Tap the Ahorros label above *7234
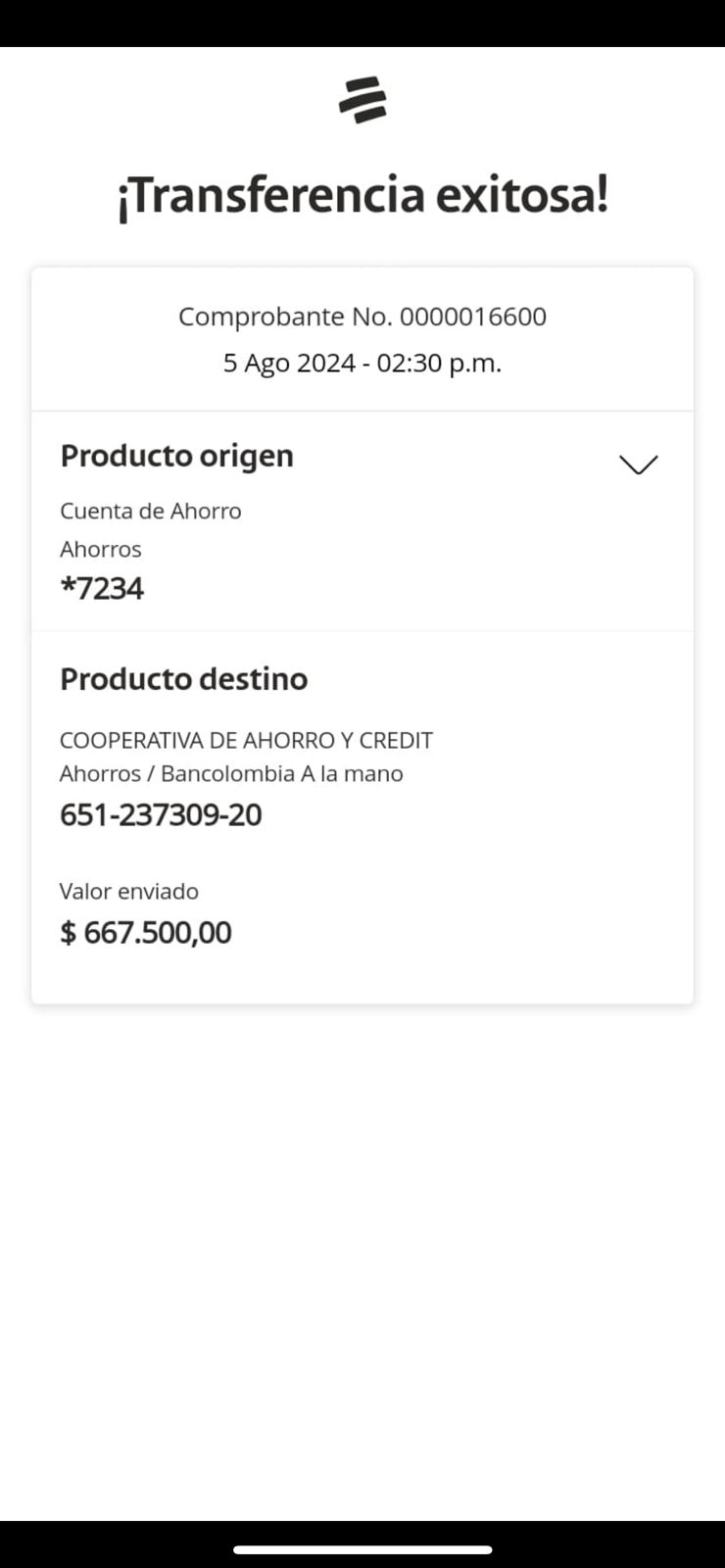Viewport: 725px width, 1568px height. click(101, 549)
